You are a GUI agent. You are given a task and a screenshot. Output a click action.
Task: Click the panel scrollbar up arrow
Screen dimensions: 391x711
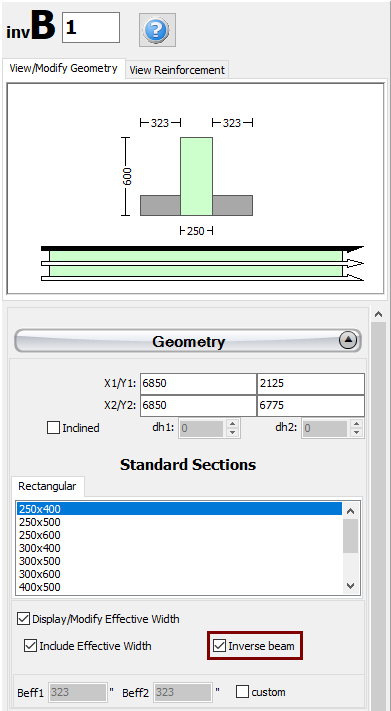click(x=379, y=314)
